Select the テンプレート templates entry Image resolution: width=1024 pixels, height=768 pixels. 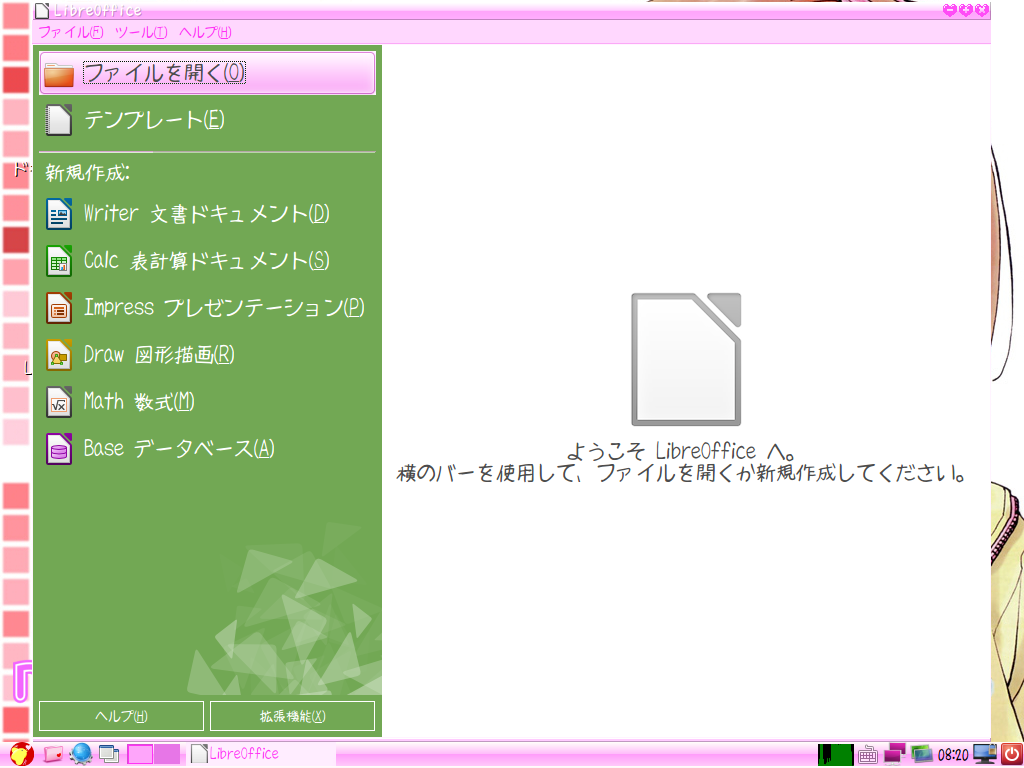(154, 120)
